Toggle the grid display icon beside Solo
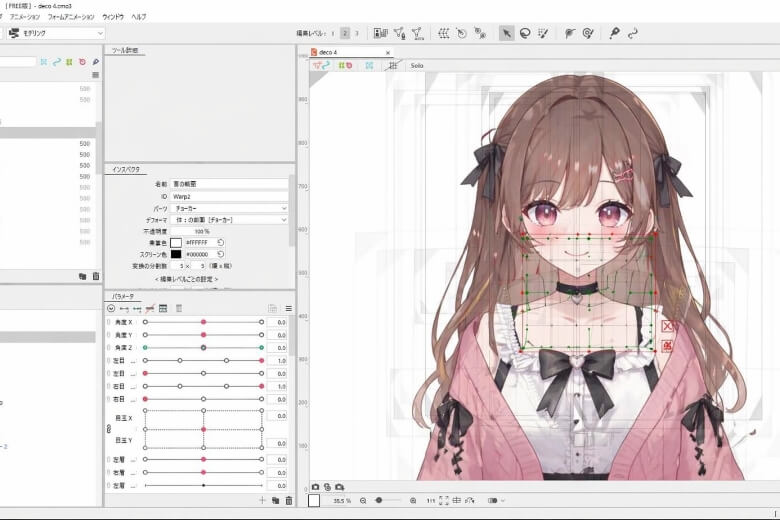Screen dimensions: 780x520 393,66
